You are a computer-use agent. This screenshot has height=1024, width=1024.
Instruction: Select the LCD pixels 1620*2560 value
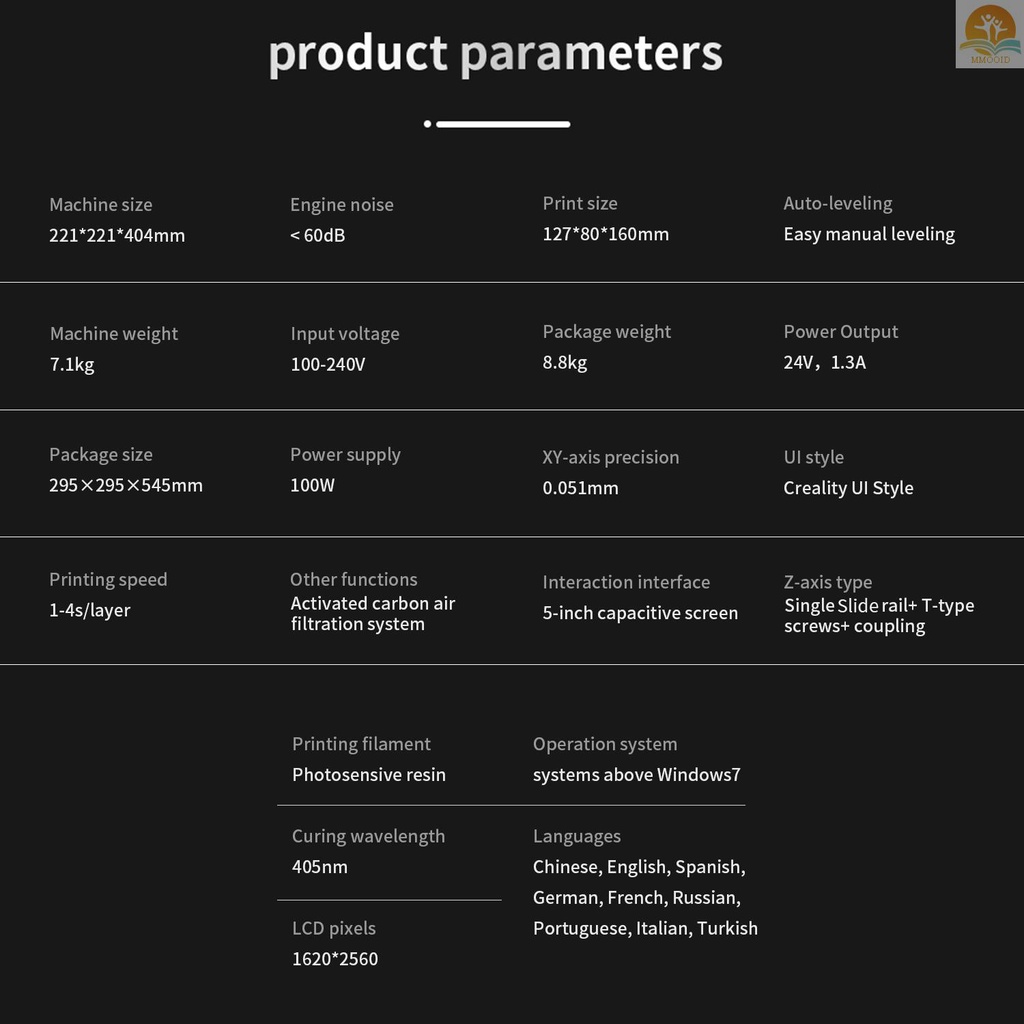point(335,959)
